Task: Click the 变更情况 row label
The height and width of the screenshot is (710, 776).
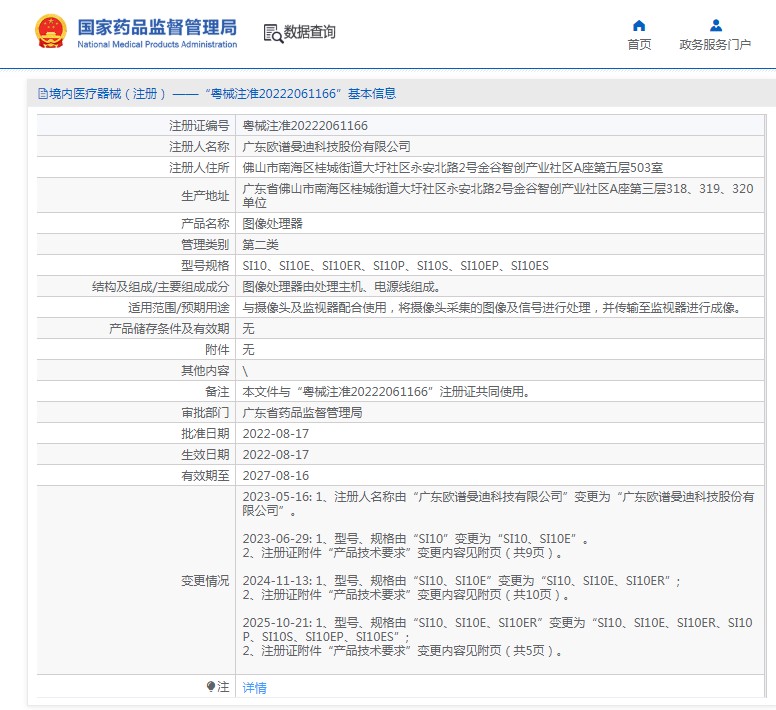Action: click(205, 580)
